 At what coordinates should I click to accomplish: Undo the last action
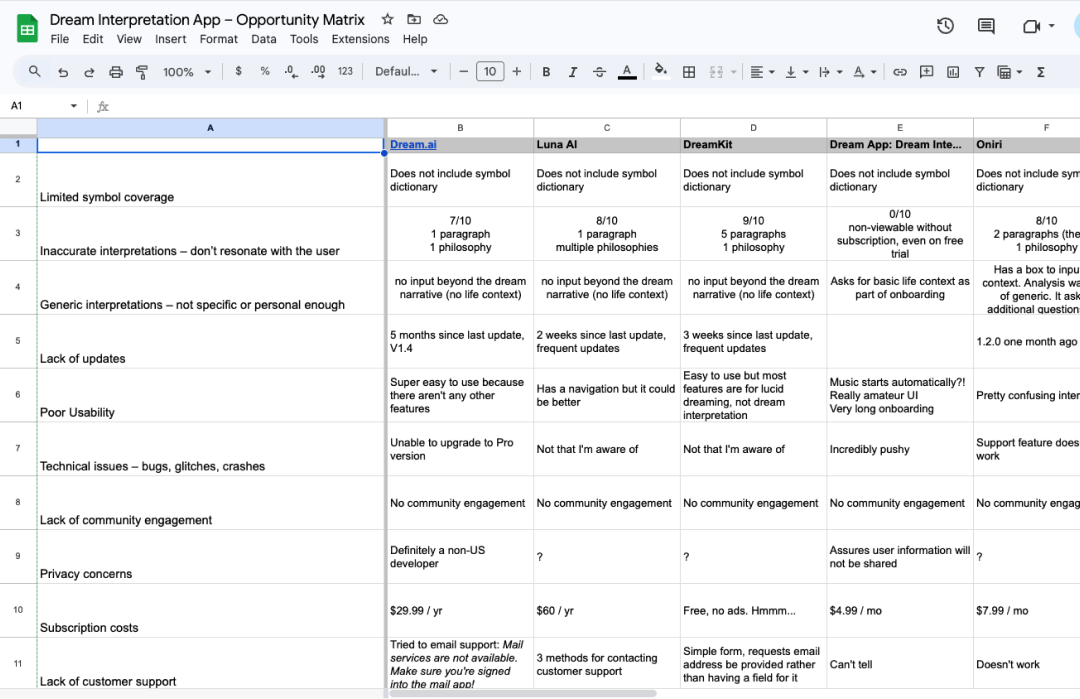63,72
